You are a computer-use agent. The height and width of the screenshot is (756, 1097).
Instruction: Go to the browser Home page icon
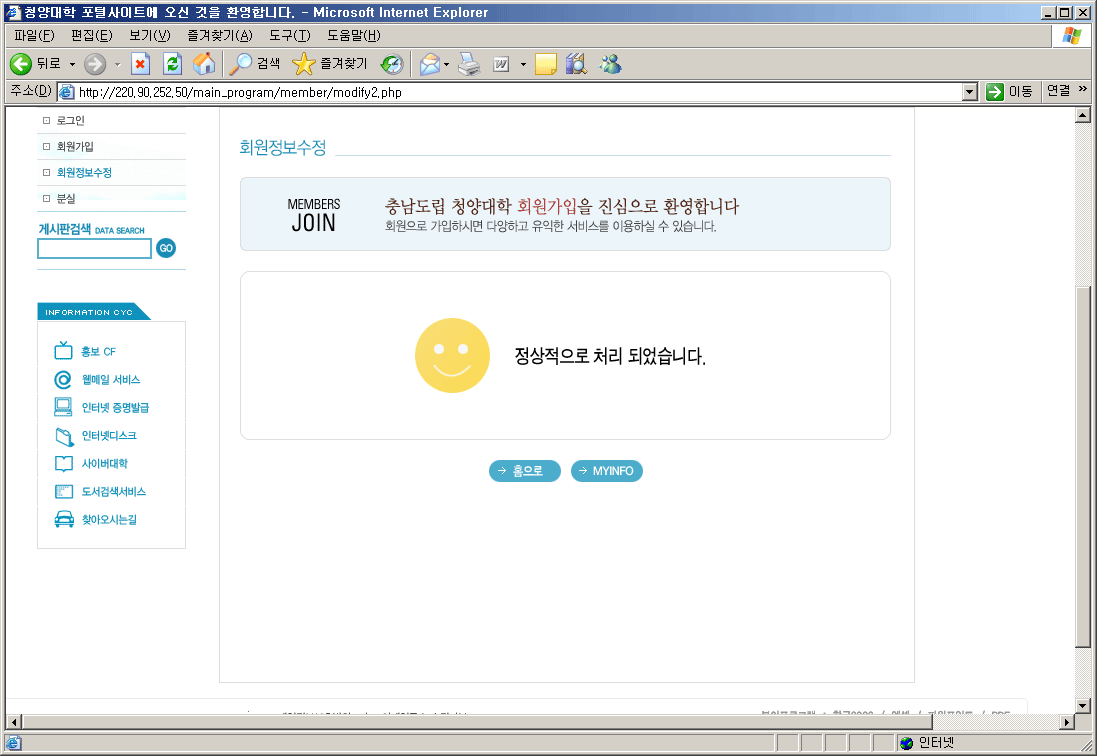coord(203,64)
